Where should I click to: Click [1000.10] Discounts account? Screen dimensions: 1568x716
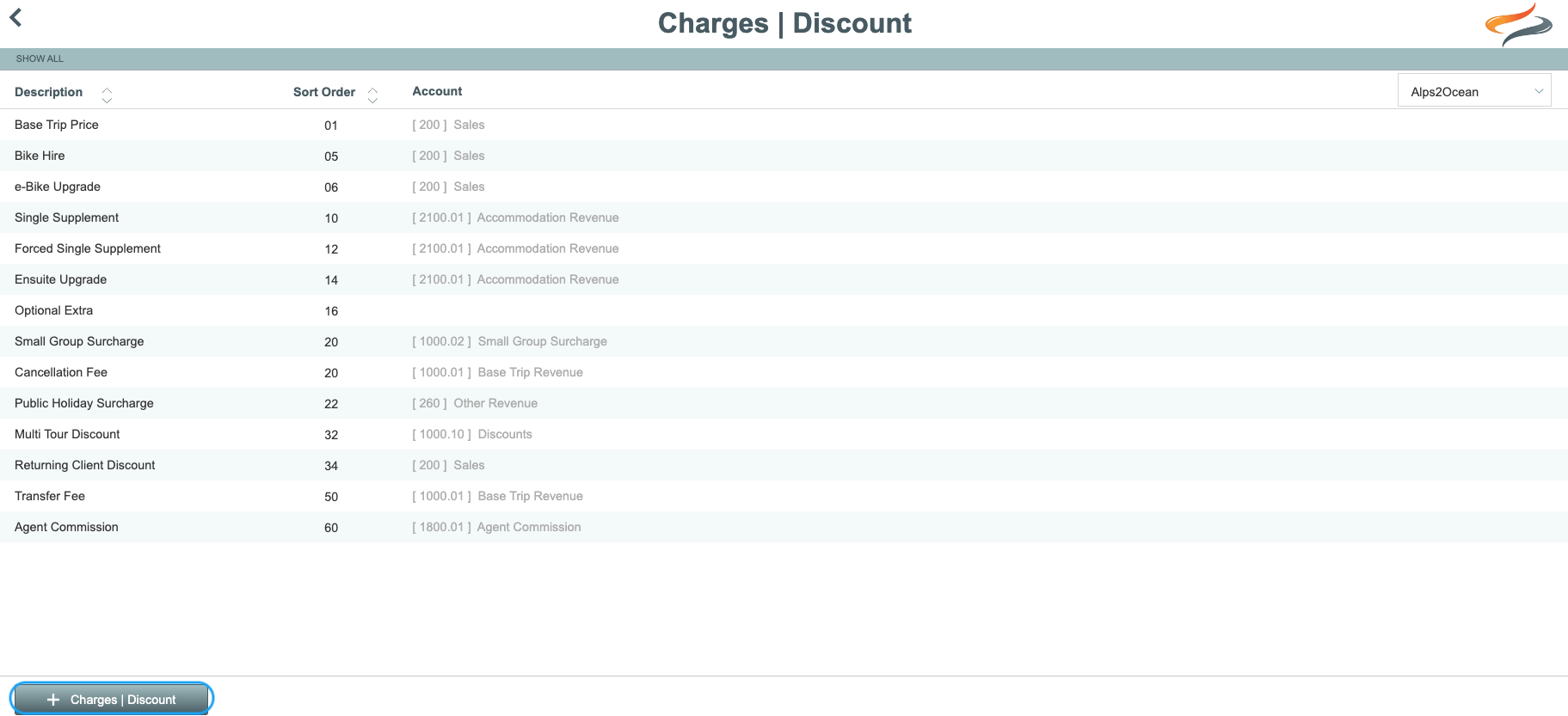[472, 434]
